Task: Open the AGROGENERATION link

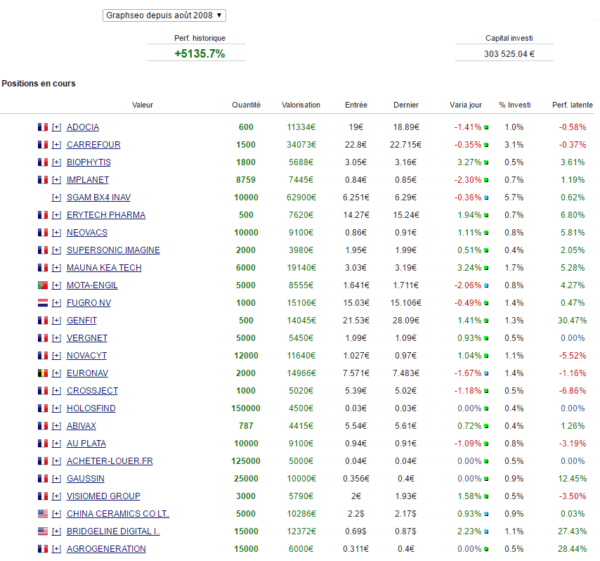Action: click(x=106, y=549)
